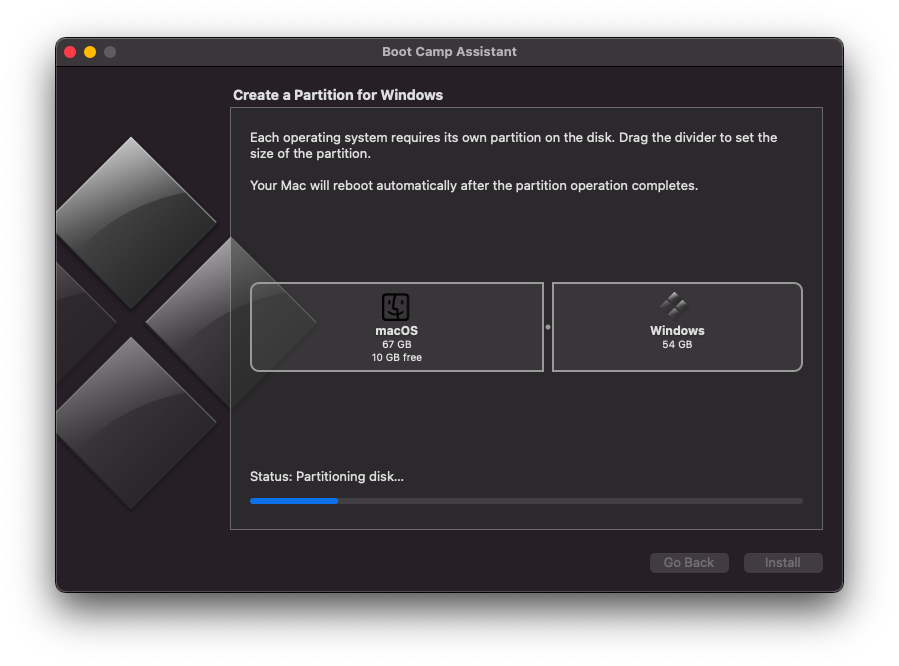Click the '54 GB' Windows size text
This screenshot has width=899, height=666.
(x=677, y=344)
